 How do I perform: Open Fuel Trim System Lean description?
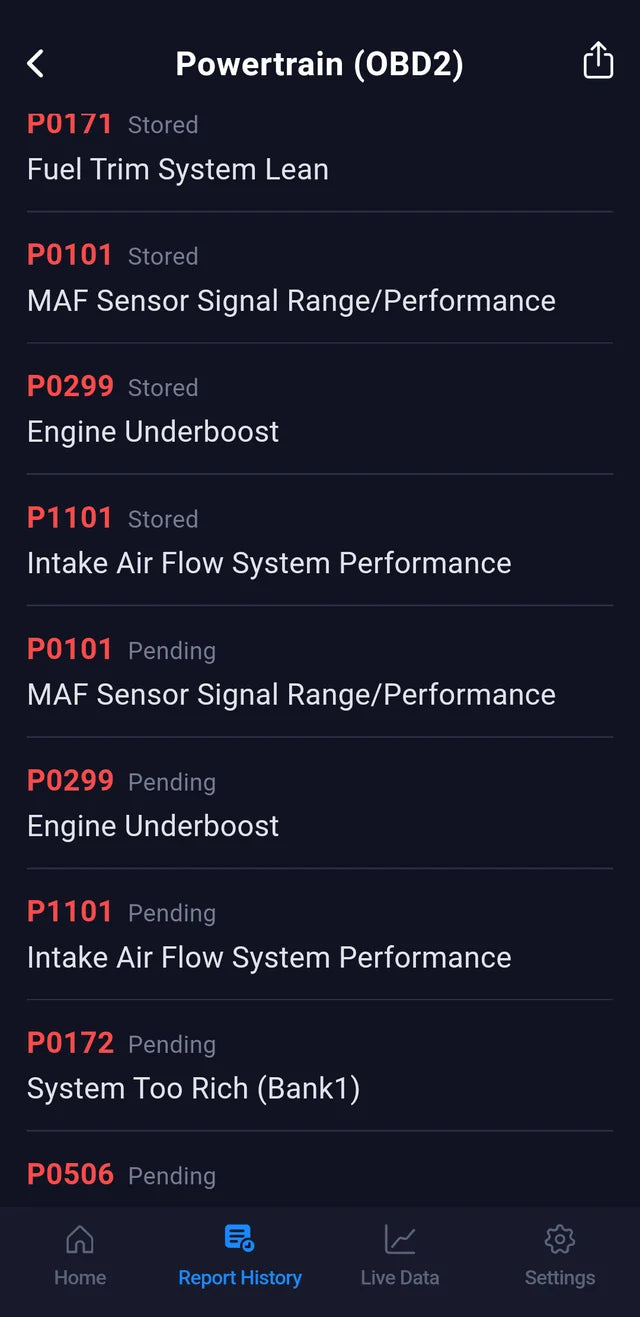[x=177, y=169]
